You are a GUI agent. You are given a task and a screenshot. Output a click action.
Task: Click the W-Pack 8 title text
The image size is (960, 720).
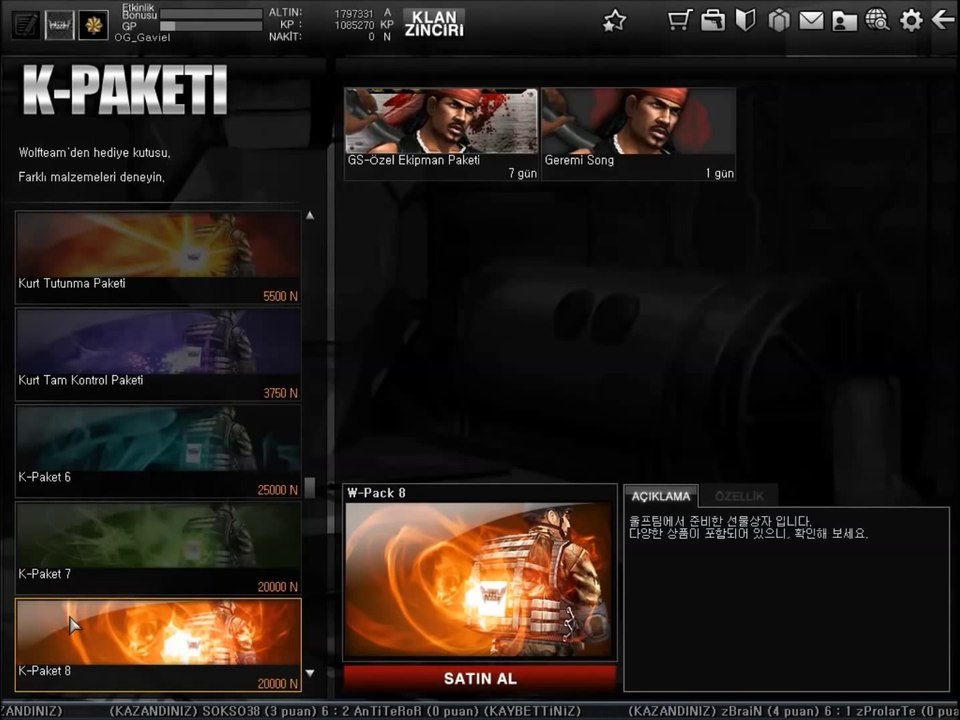(376, 493)
